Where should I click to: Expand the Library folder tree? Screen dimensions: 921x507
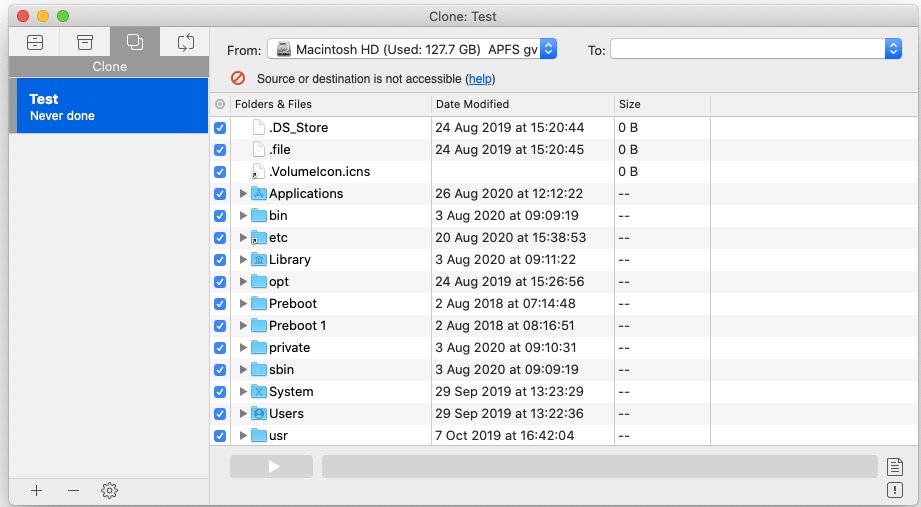click(243, 260)
